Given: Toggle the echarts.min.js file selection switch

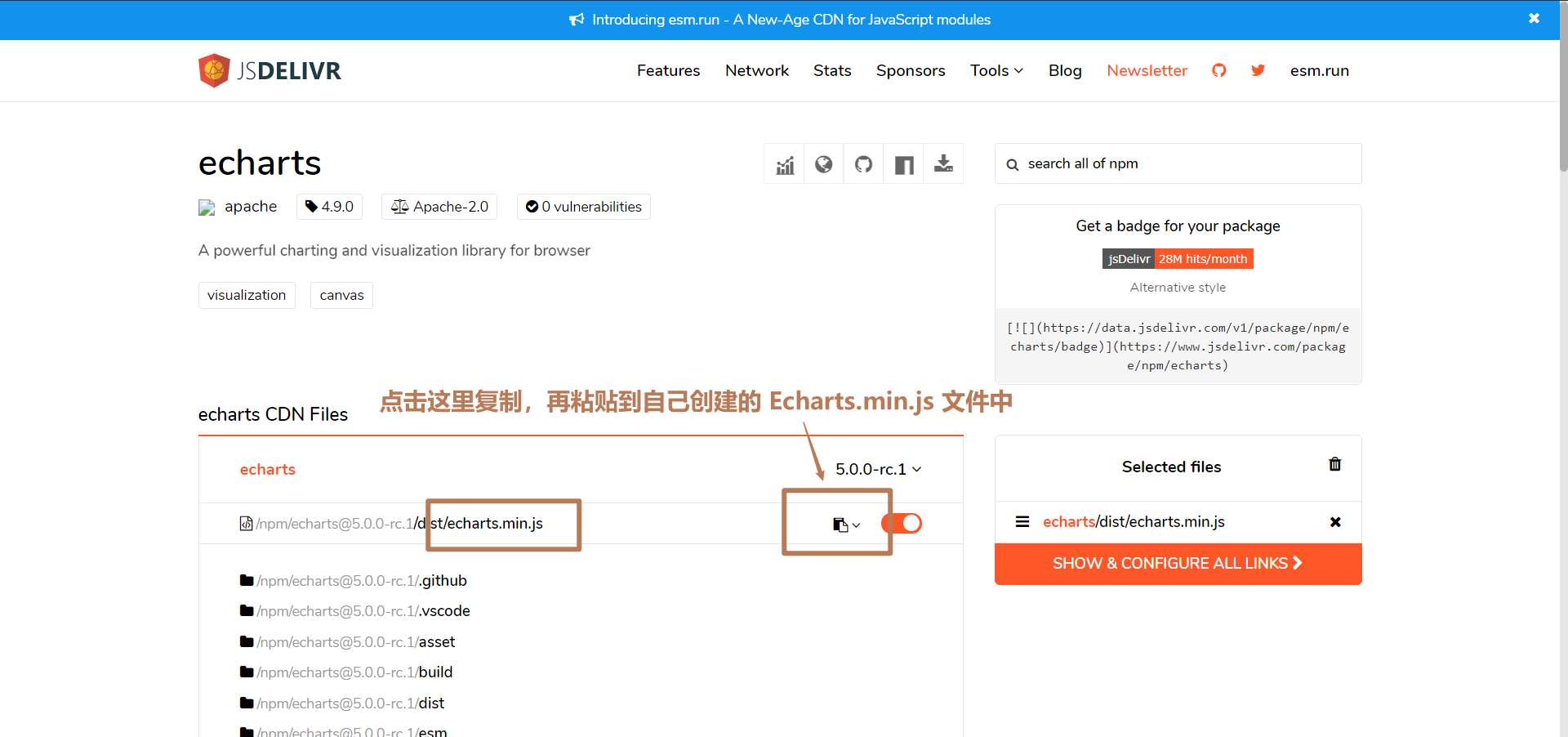Looking at the screenshot, I should pos(902,523).
